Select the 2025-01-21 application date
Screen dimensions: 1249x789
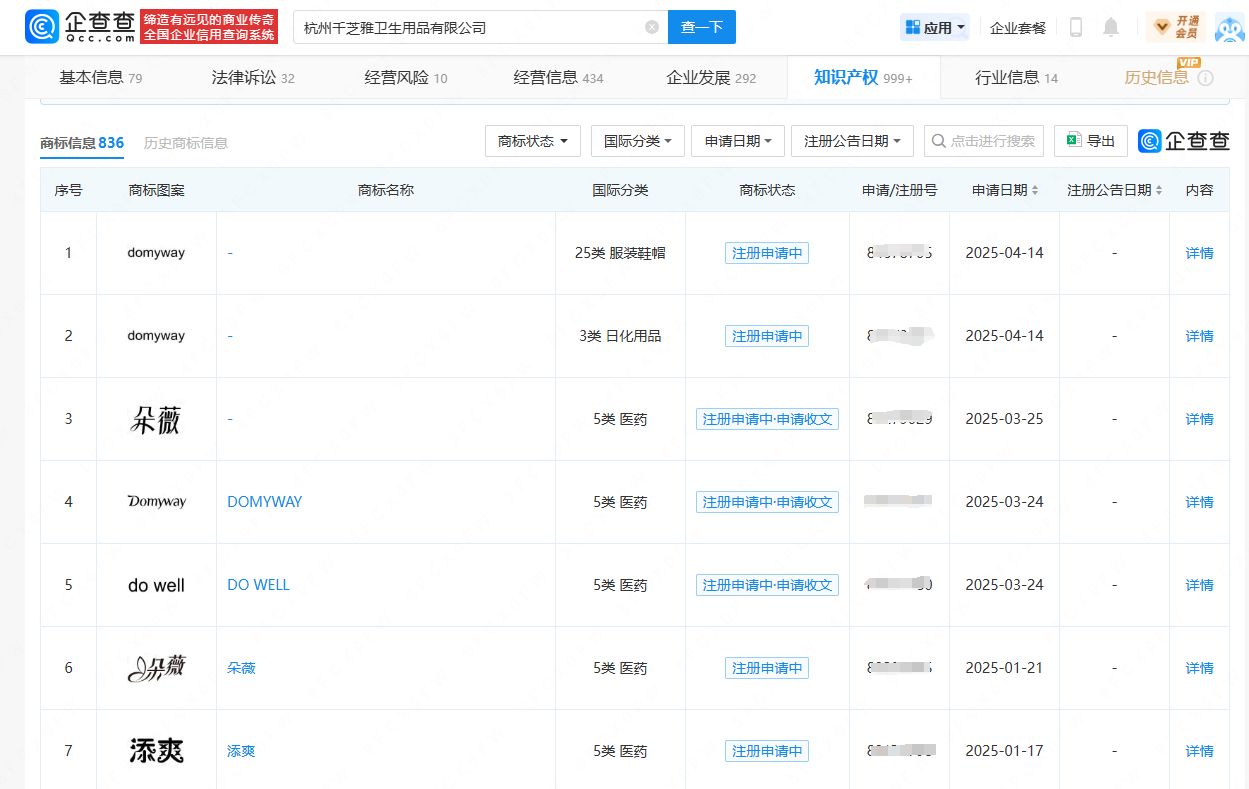pyautogui.click(x=1004, y=668)
